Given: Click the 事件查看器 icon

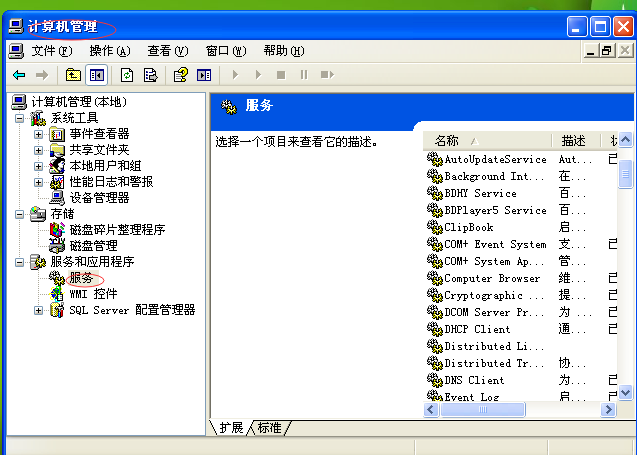Looking at the screenshot, I should (x=57, y=134).
